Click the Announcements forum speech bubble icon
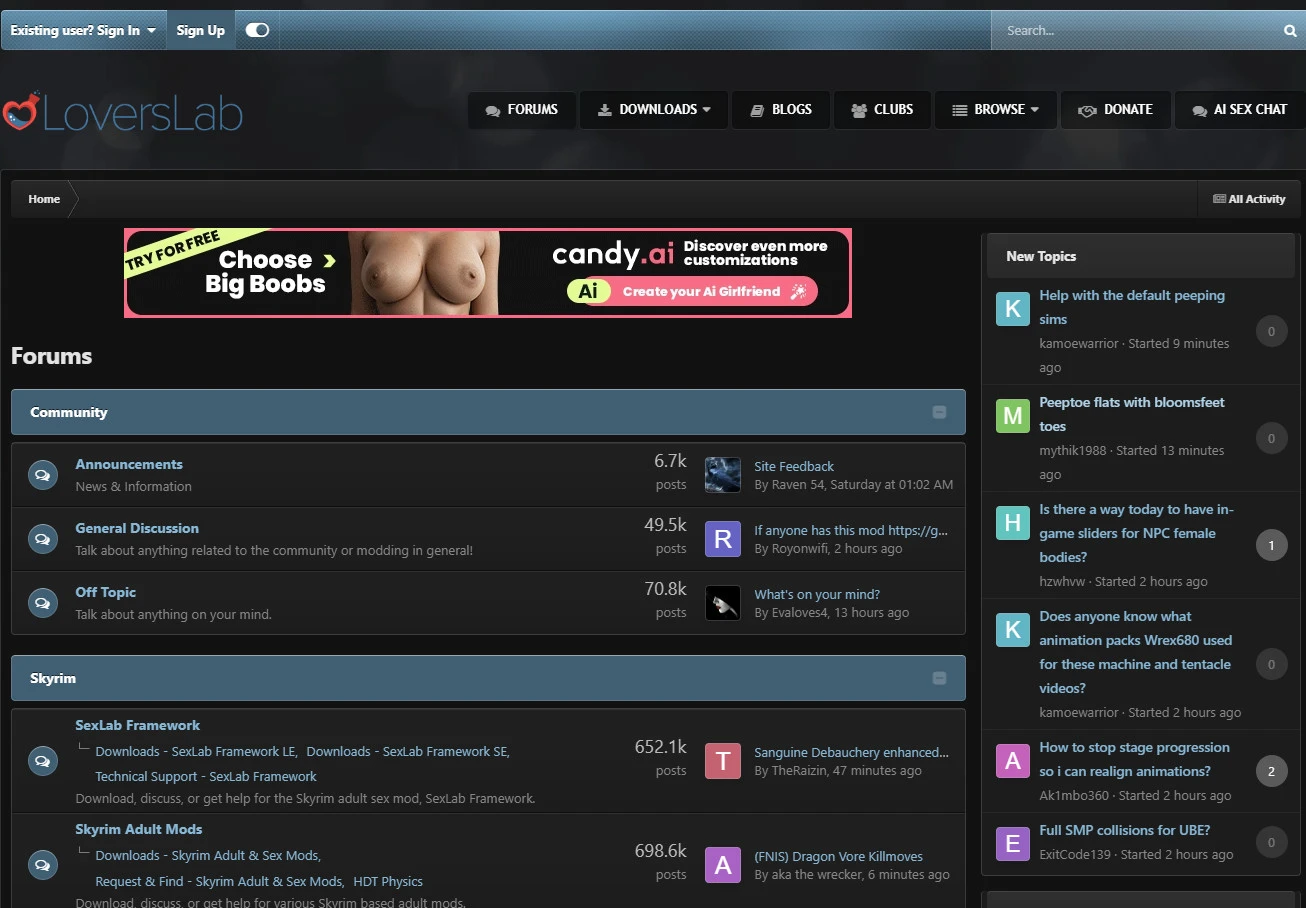The width and height of the screenshot is (1306, 908). click(x=42, y=475)
